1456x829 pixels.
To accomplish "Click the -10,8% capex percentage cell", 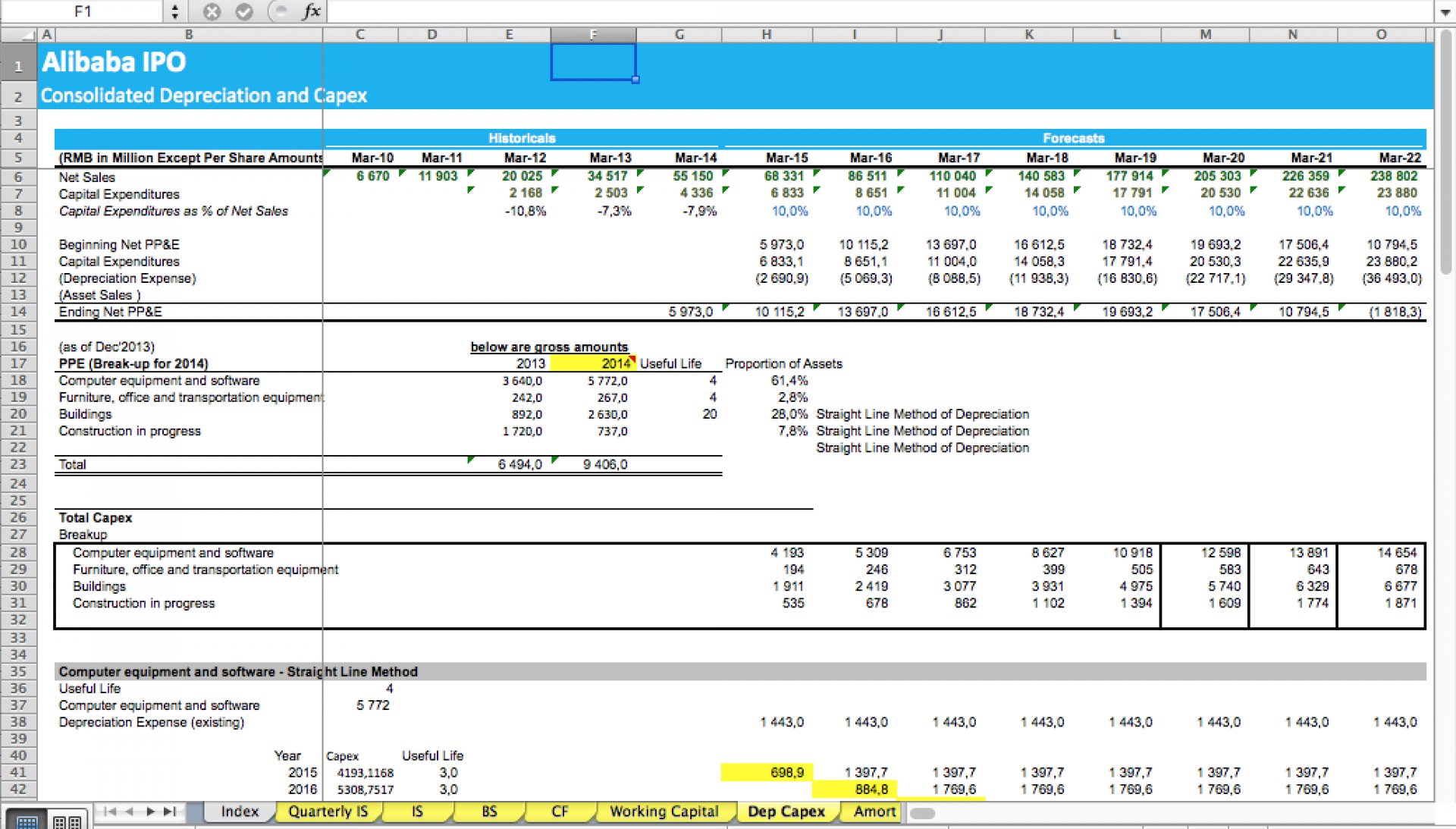I will coord(526,211).
